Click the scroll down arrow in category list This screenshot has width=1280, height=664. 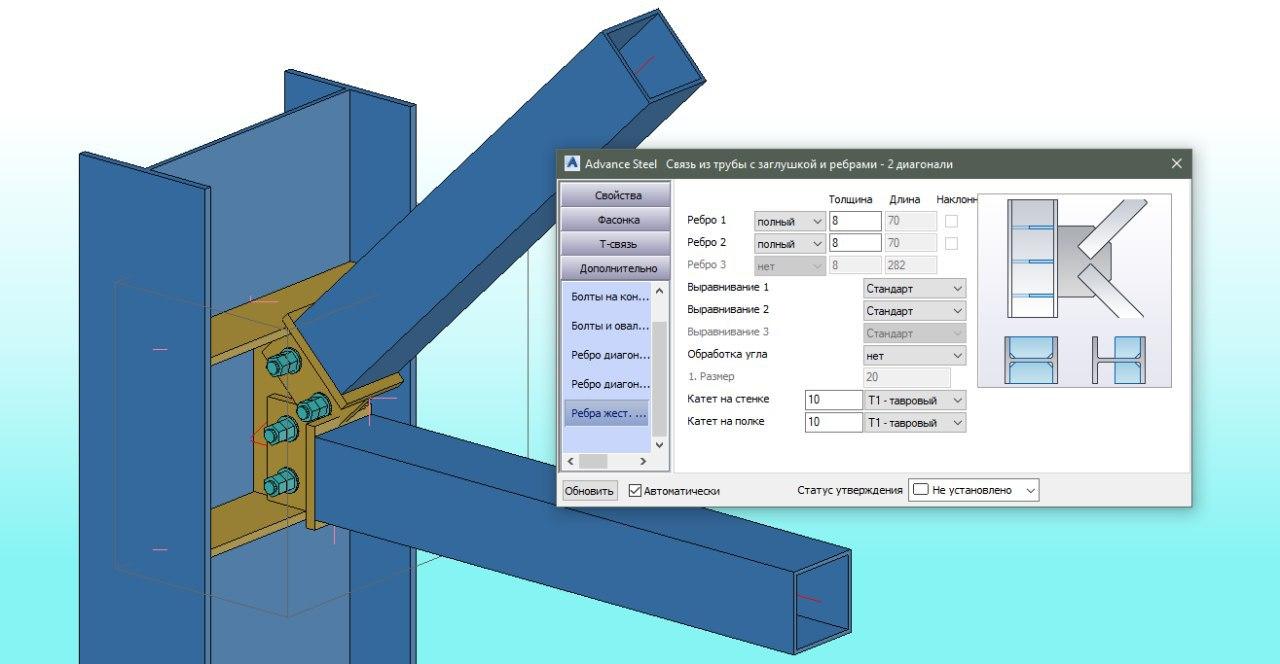click(x=658, y=444)
